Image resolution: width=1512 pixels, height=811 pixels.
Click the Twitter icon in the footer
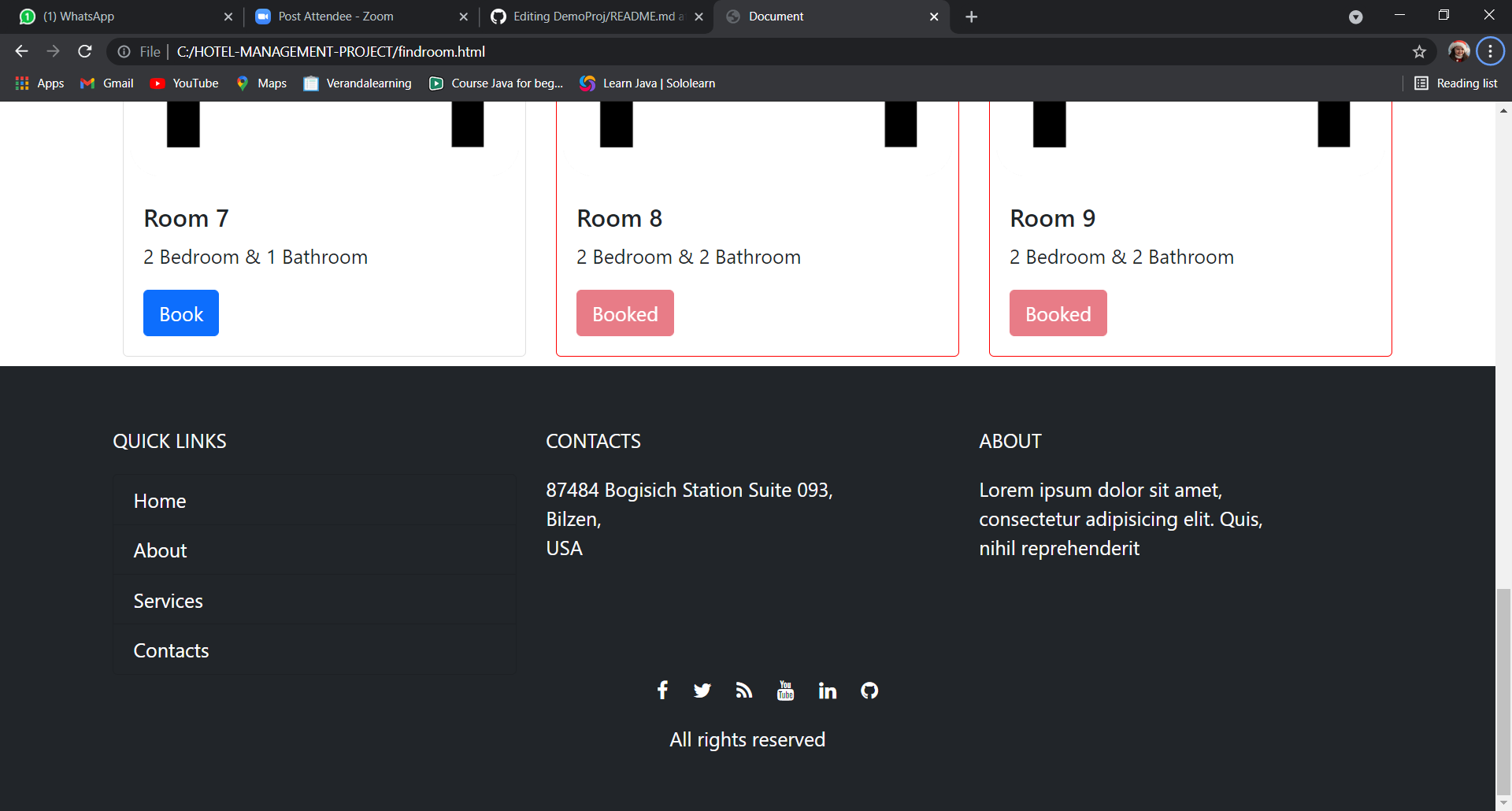point(702,690)
